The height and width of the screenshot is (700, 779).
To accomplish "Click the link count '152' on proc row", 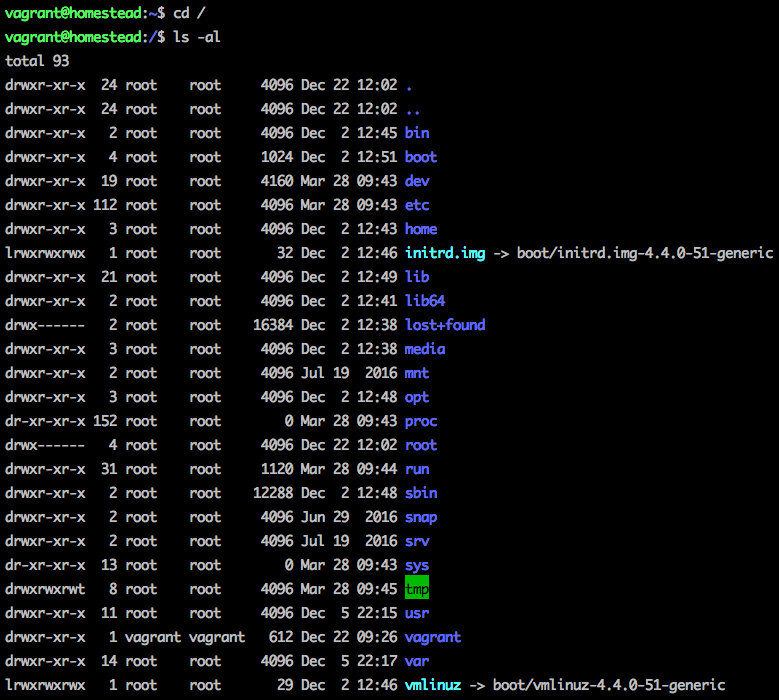I will (105, 421).
